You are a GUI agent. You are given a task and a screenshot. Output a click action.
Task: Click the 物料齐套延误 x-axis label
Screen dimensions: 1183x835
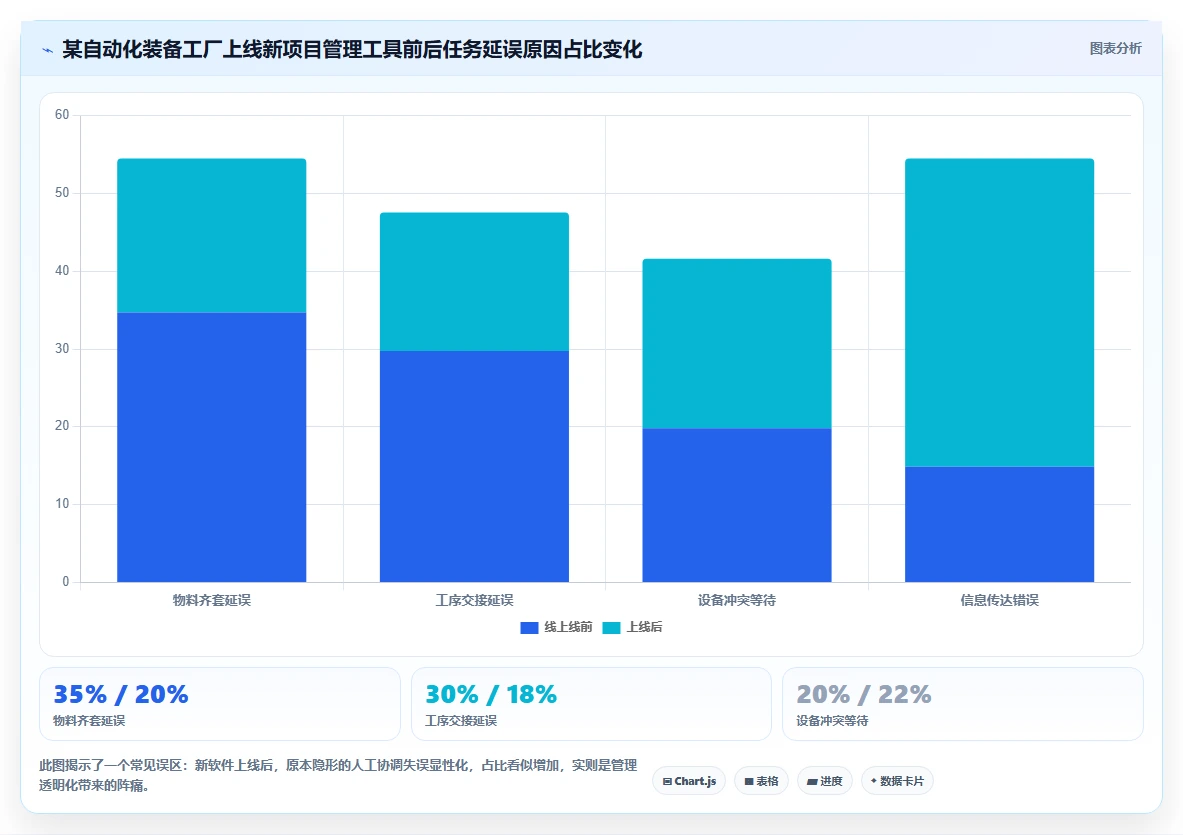(x=211, y=600)
